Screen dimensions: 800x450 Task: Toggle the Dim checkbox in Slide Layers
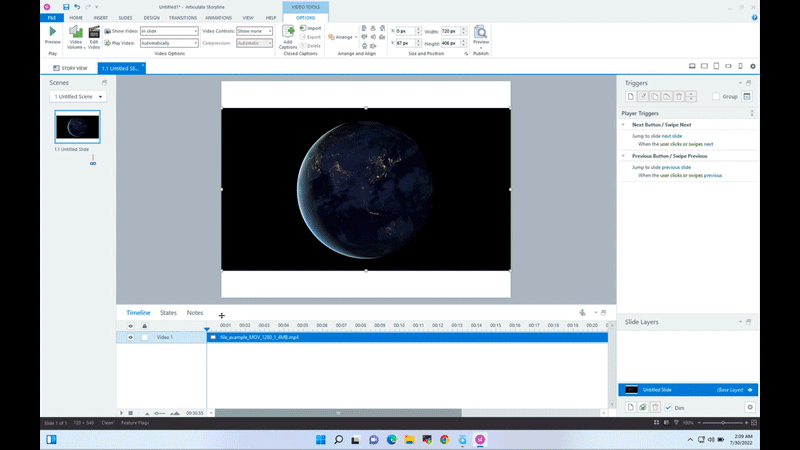pos(668,408)
